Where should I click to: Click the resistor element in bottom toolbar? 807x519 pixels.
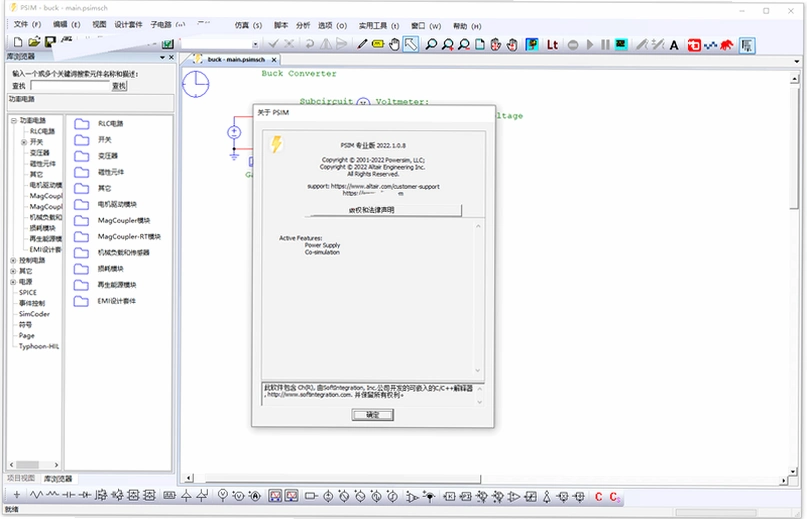(x=36, y=495)
